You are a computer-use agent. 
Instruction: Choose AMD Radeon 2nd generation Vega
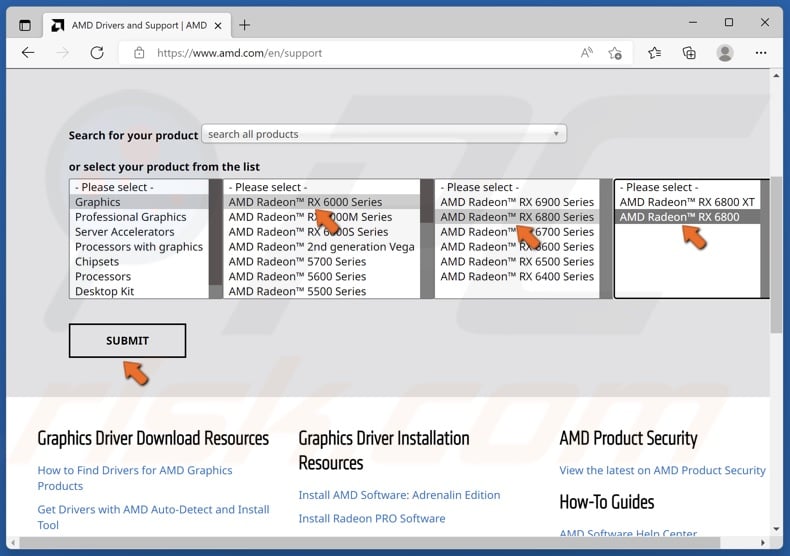click(321, 247)
